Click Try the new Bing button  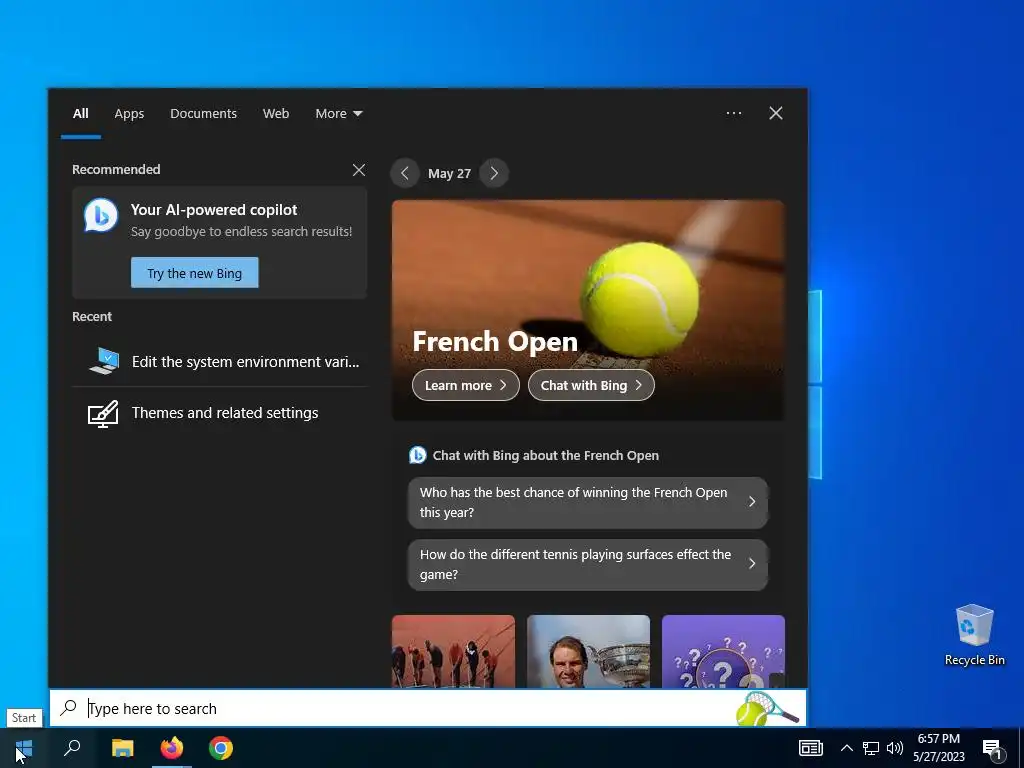(195, 272)
